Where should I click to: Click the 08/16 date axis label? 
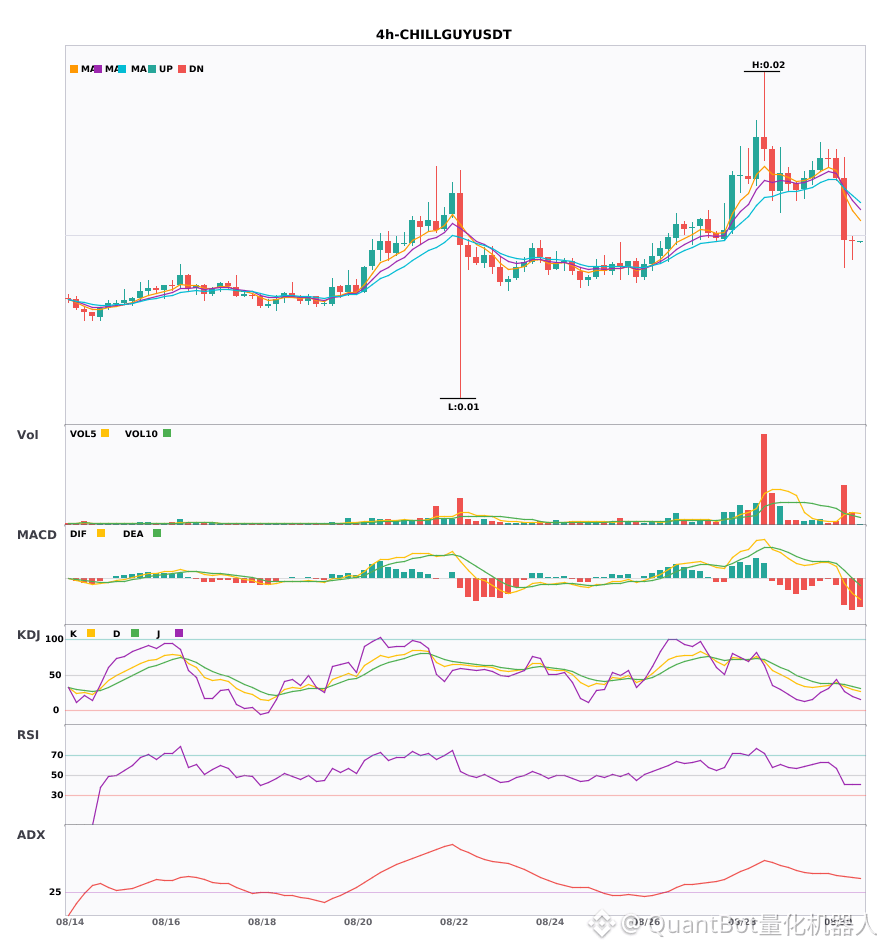click(x=166, y=922)
